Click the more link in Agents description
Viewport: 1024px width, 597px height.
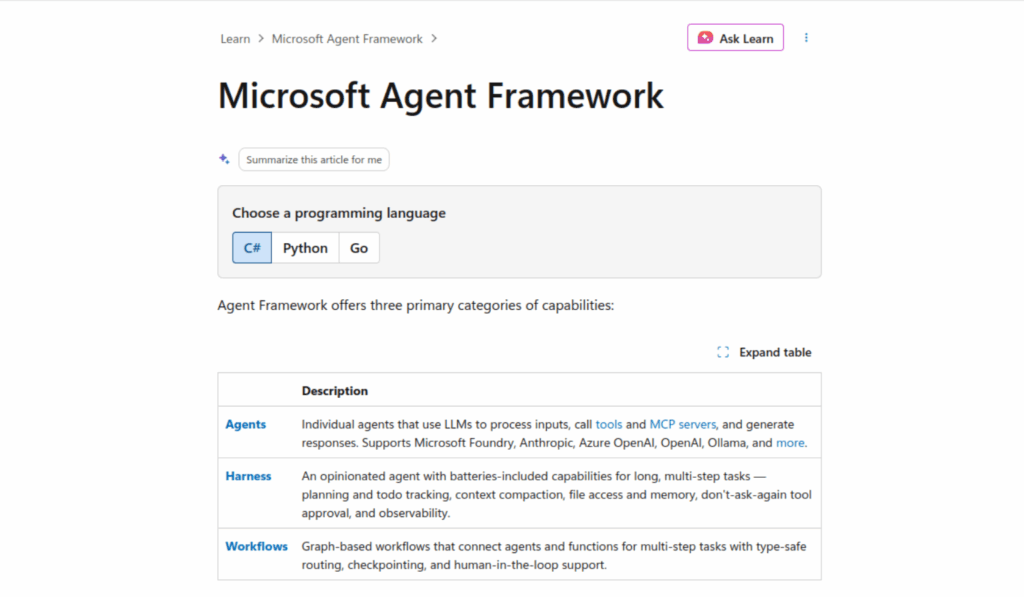pos(790,443)
